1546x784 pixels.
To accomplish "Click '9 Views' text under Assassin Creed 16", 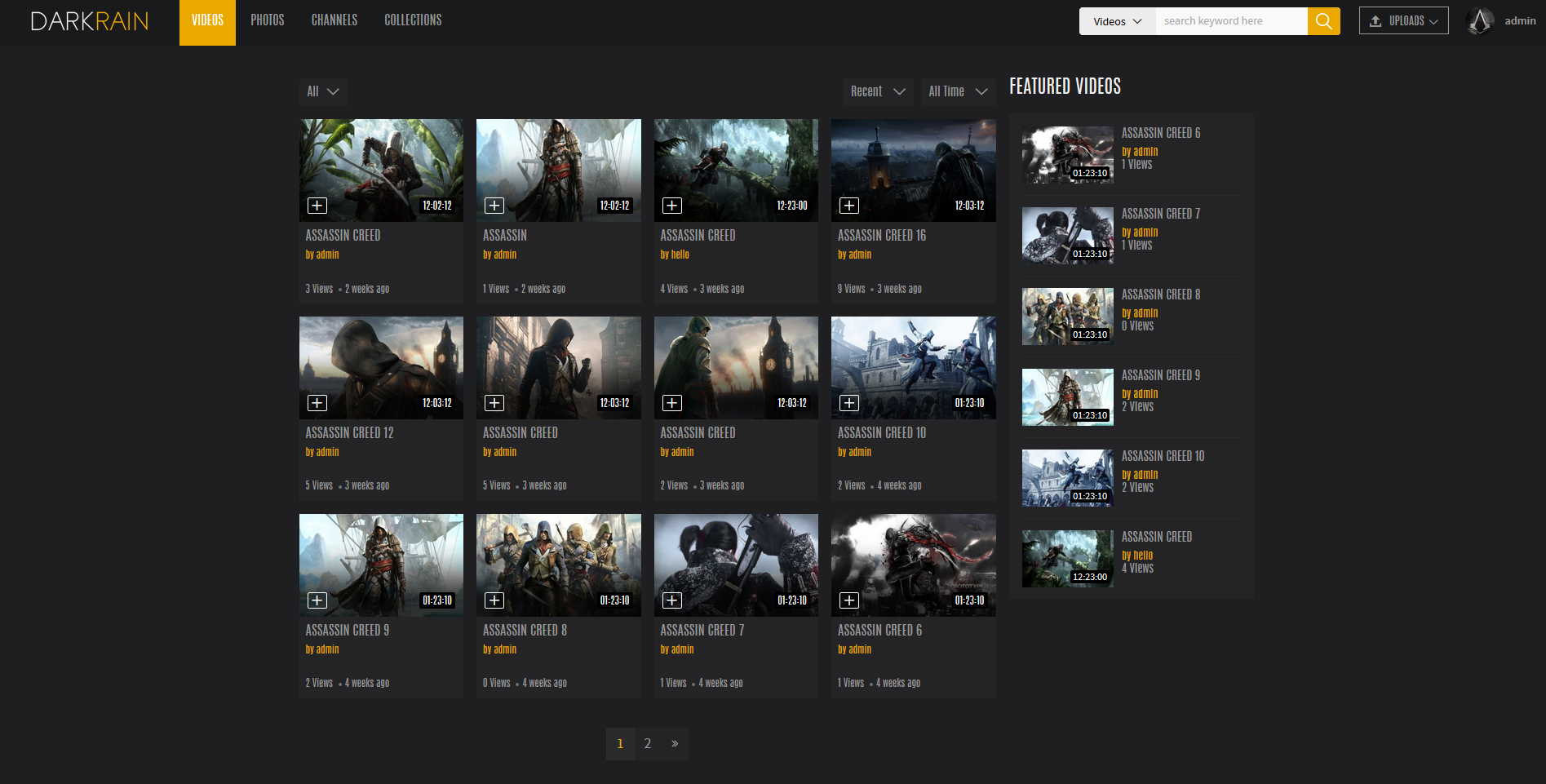I will [851, 289].
